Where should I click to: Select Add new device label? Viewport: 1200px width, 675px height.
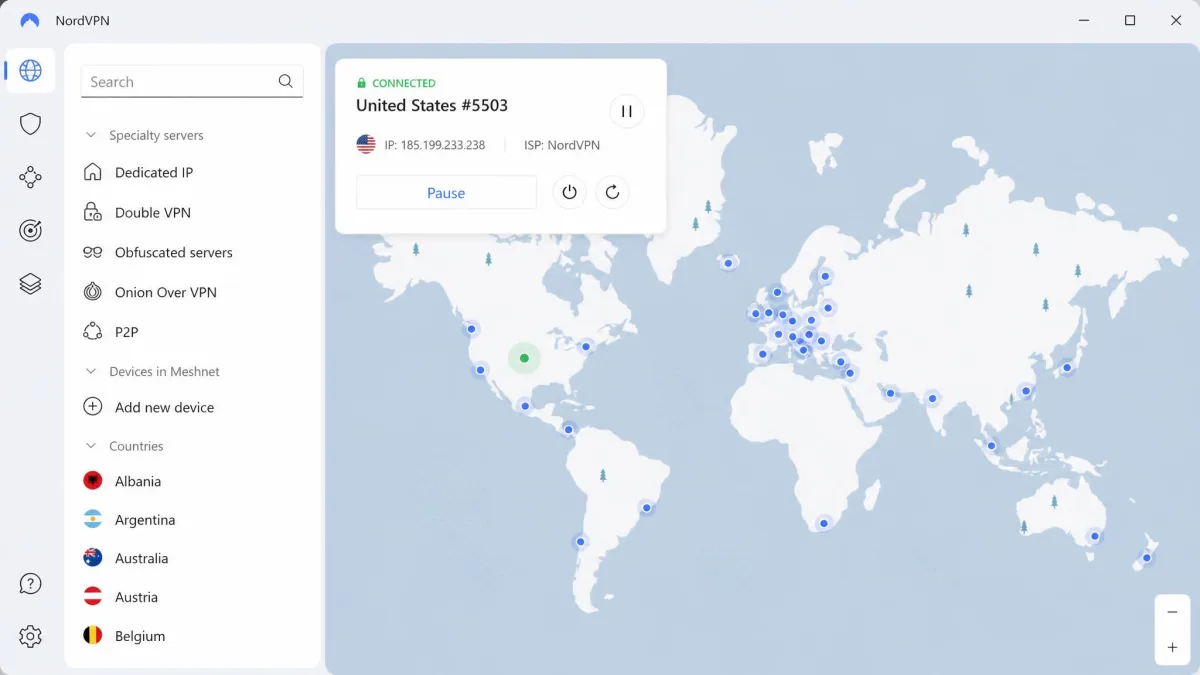point(165,407)
